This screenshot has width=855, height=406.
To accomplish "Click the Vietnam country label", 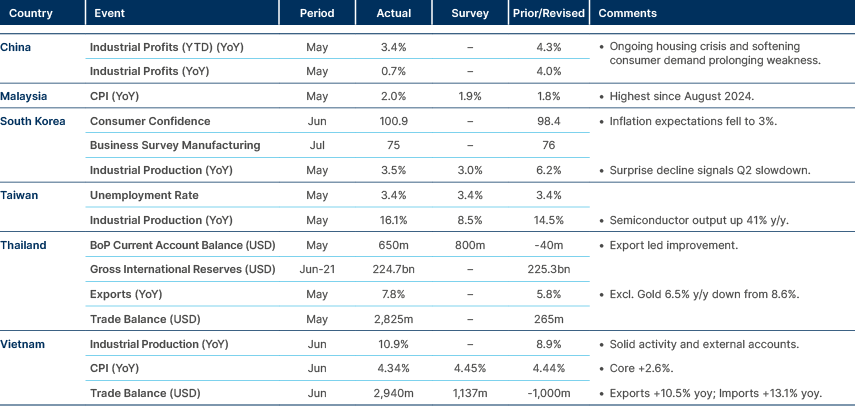I will 24,344.
